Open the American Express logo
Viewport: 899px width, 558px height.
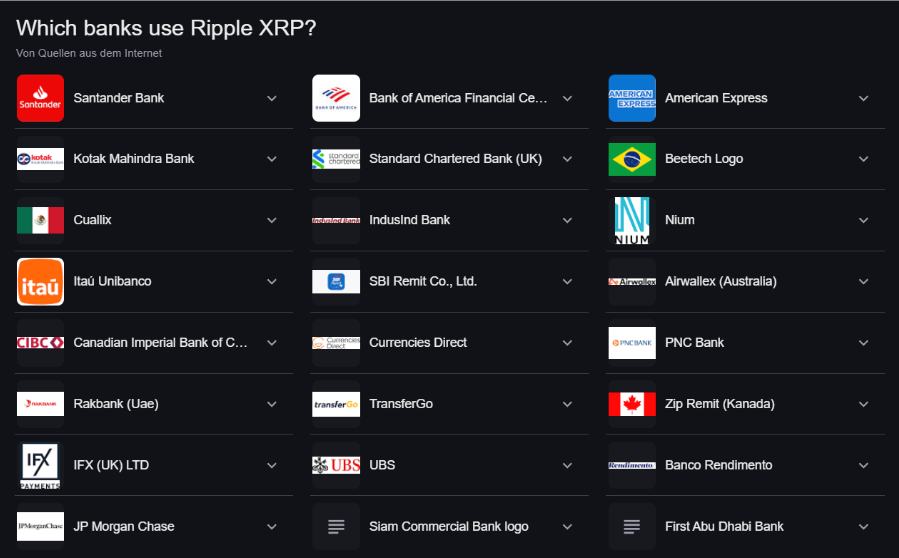pos(632,98)
